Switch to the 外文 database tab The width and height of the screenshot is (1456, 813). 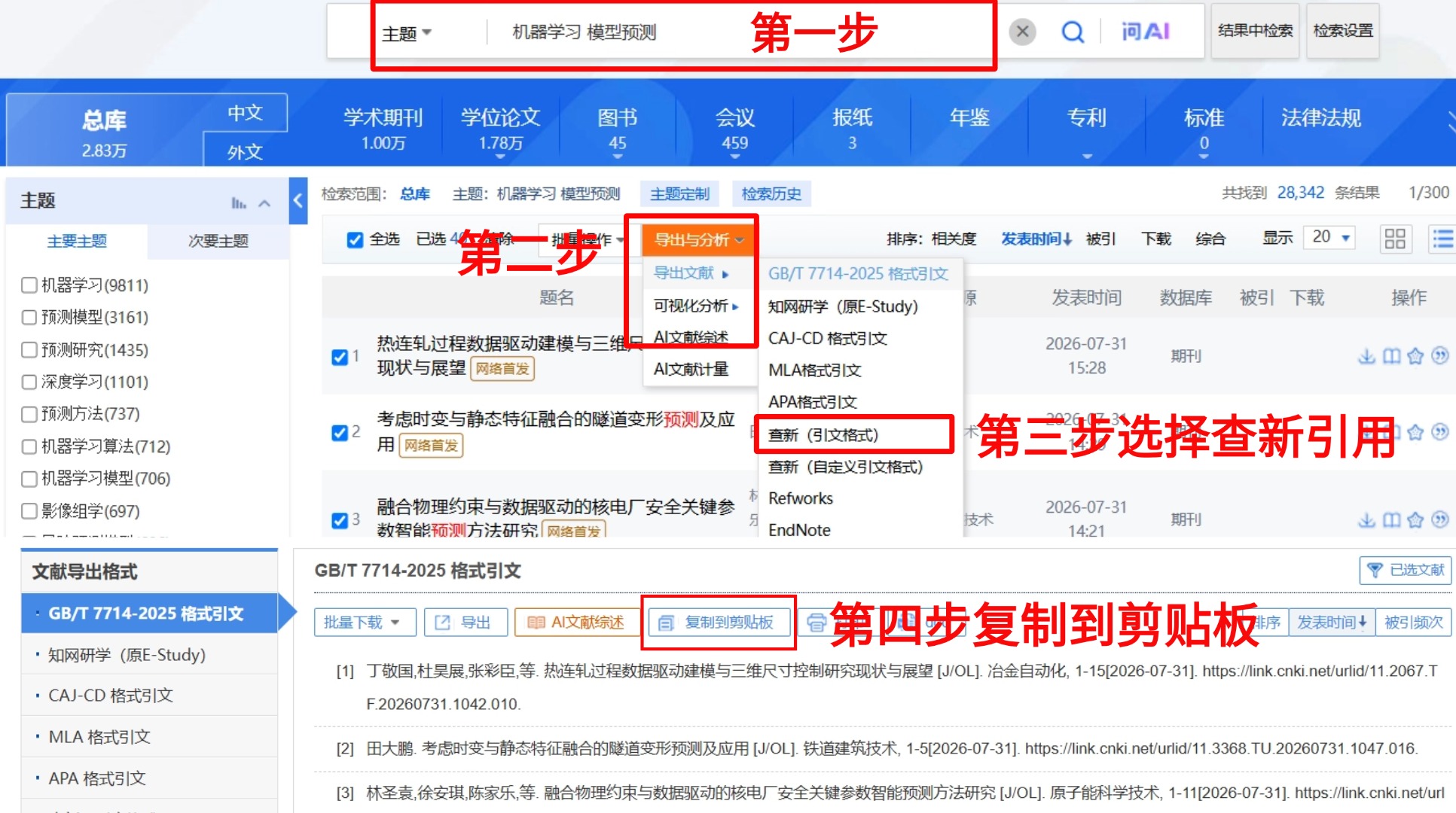[x=246, y=151]
